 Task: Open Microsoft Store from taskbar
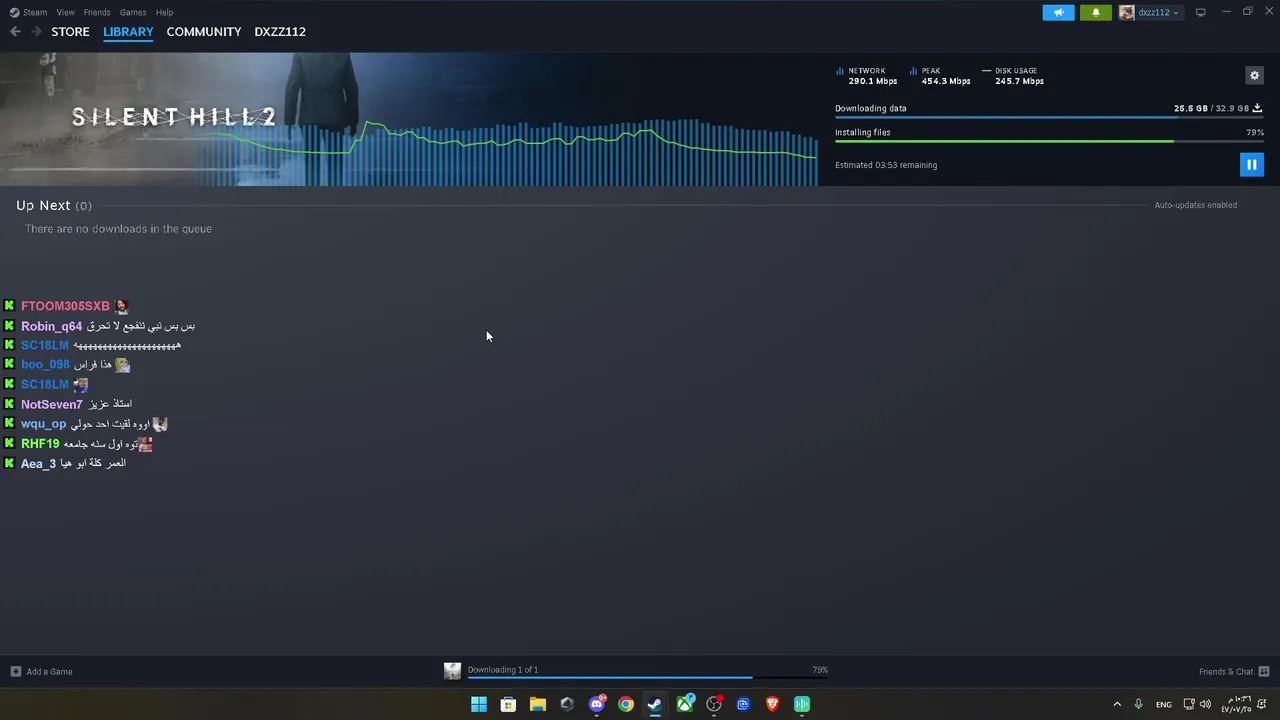pyautogui.click(x=508, y=704)
